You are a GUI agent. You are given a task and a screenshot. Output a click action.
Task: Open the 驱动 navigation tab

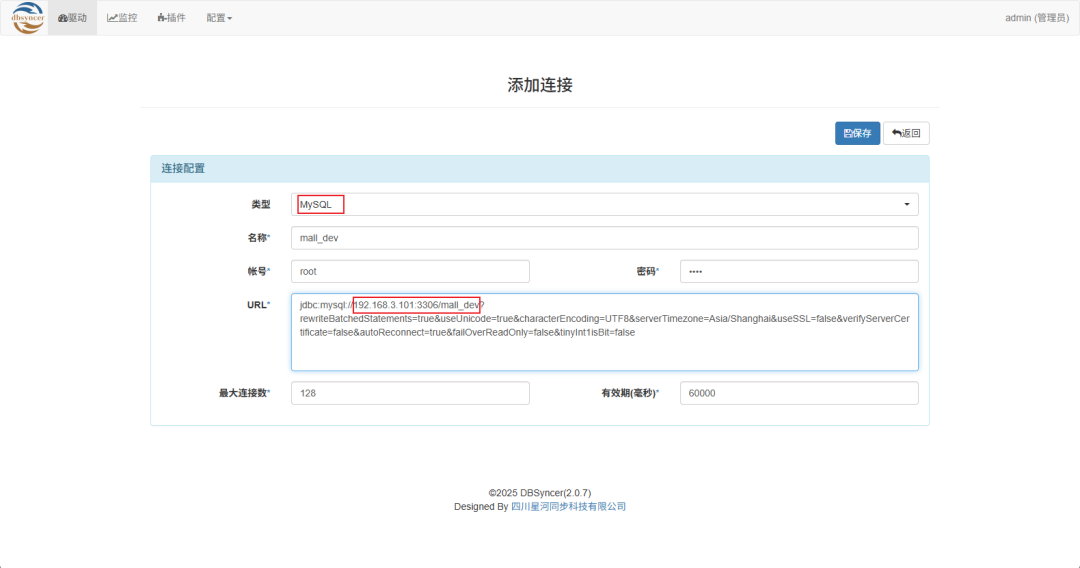click(x=72, y=18)
